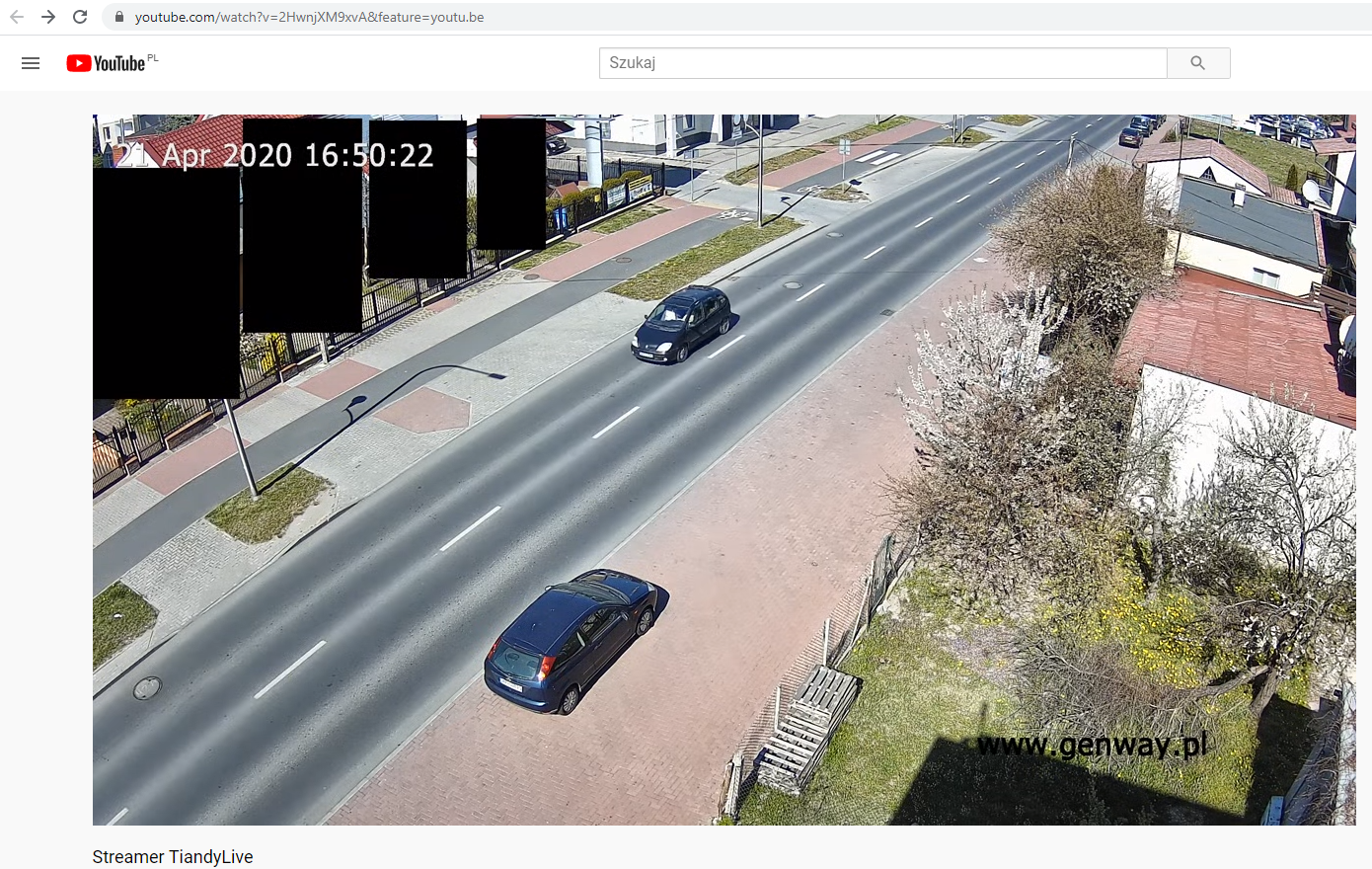This screenshot has width=1372, height=869.
Task: Select the youtube.com URL in address bar
Action: point(309,17)
